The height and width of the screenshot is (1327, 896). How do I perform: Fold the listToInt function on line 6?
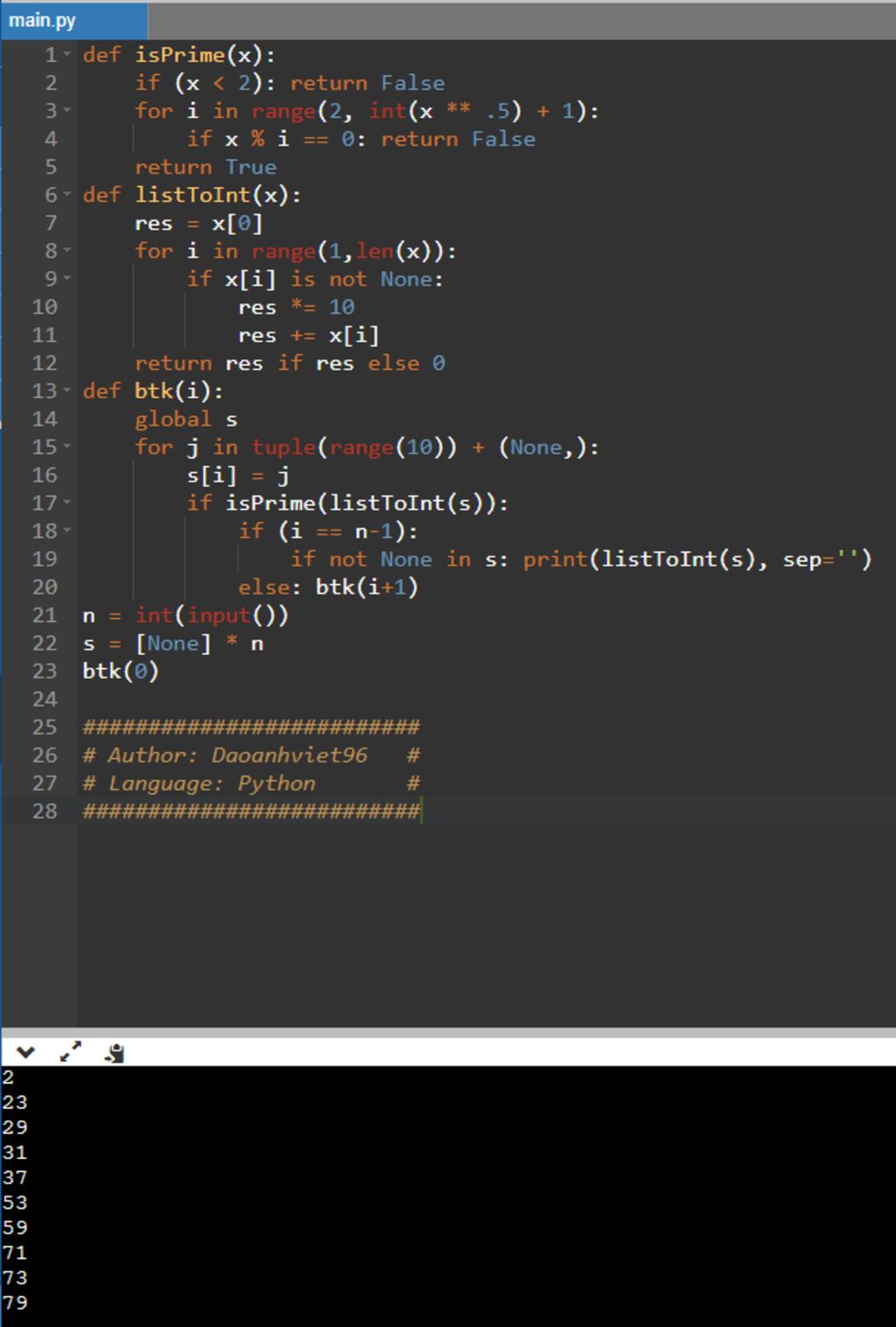click(67, 195)
